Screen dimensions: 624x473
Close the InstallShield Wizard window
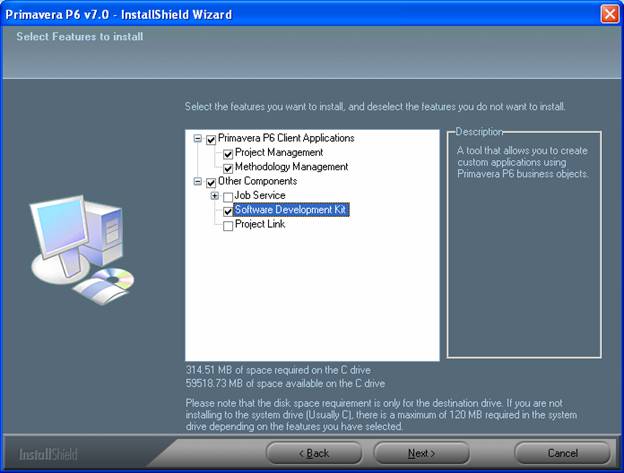(610, 14)
